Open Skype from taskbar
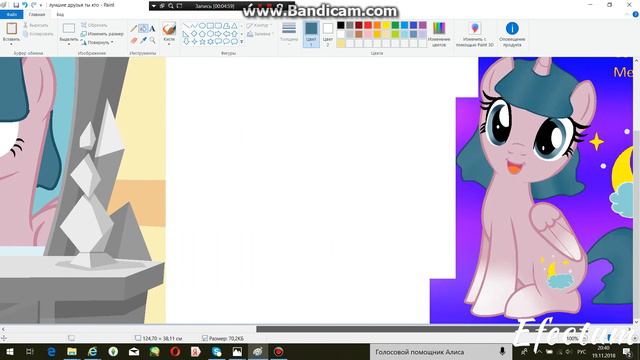This screenshot has width=640, height=360. (x=216, y=351)
